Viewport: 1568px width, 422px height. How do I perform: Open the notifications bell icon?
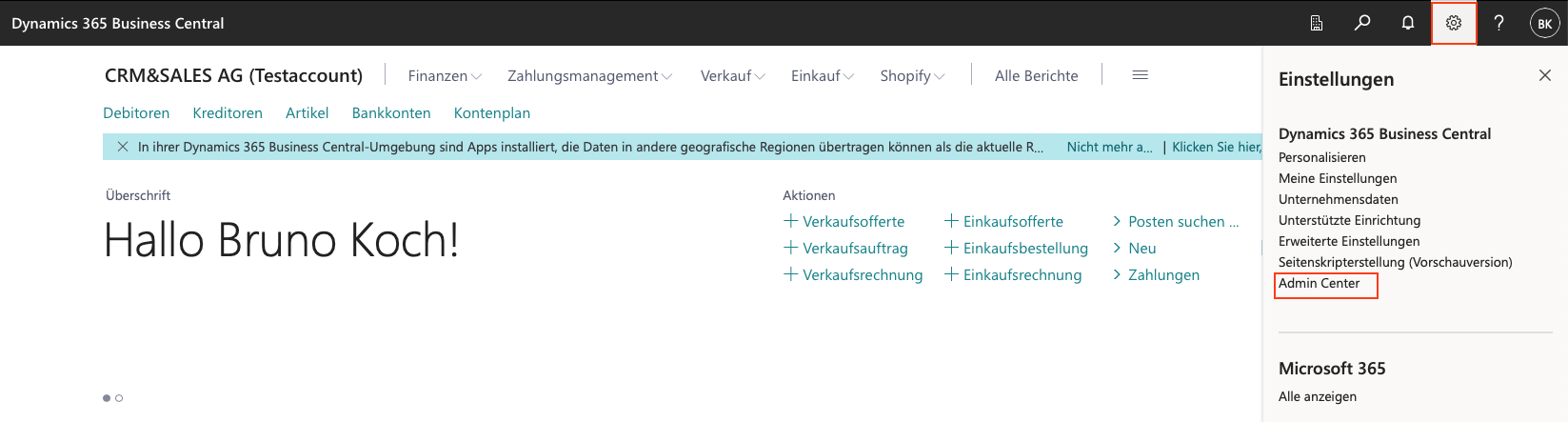[1408, 23]
